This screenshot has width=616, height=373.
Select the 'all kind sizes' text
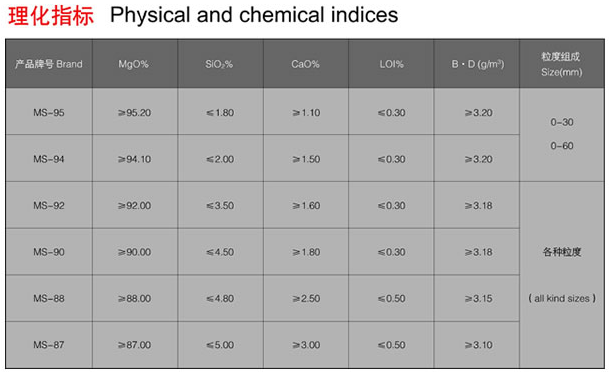pyautogui.click(x=562, y=298)
